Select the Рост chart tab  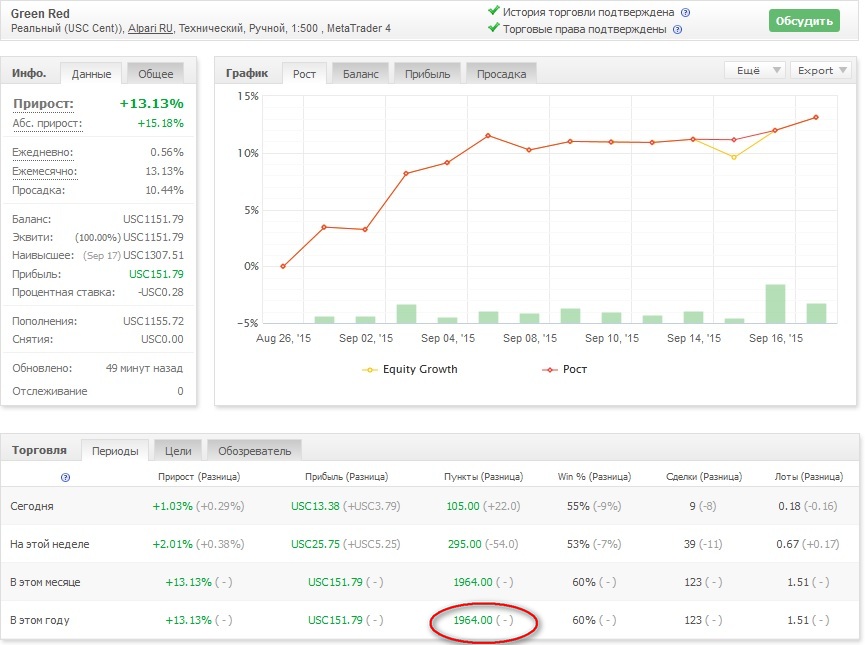[x=305, y=74]
